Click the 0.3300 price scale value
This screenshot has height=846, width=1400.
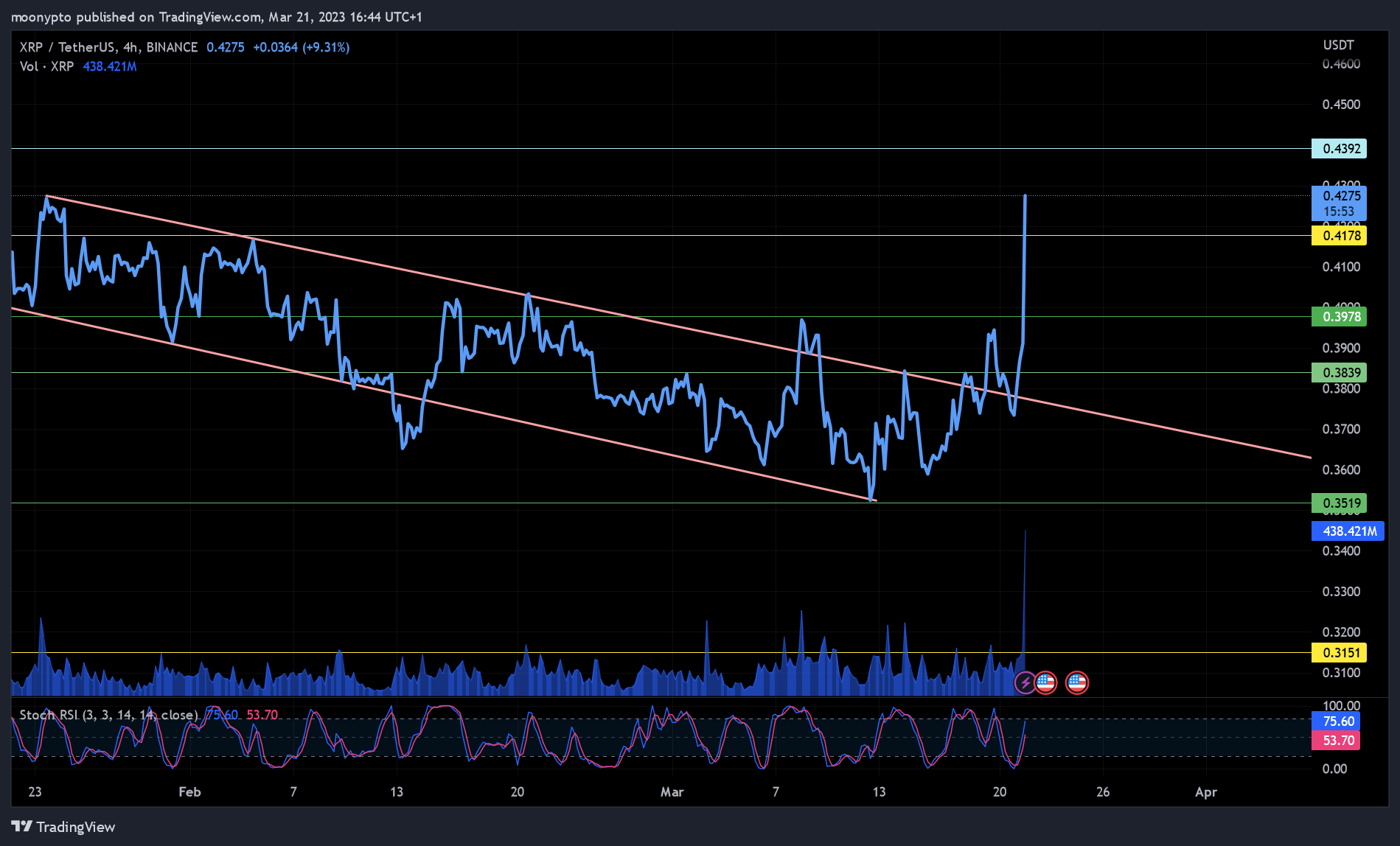1341,592
